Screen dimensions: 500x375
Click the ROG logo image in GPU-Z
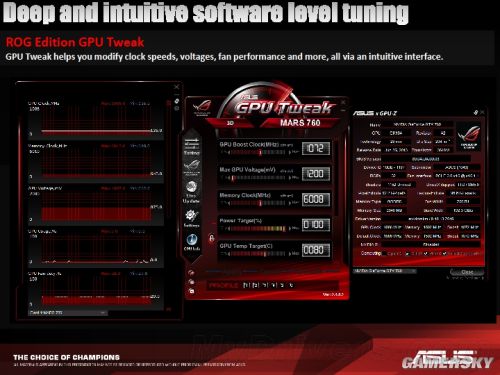[469, 137]
